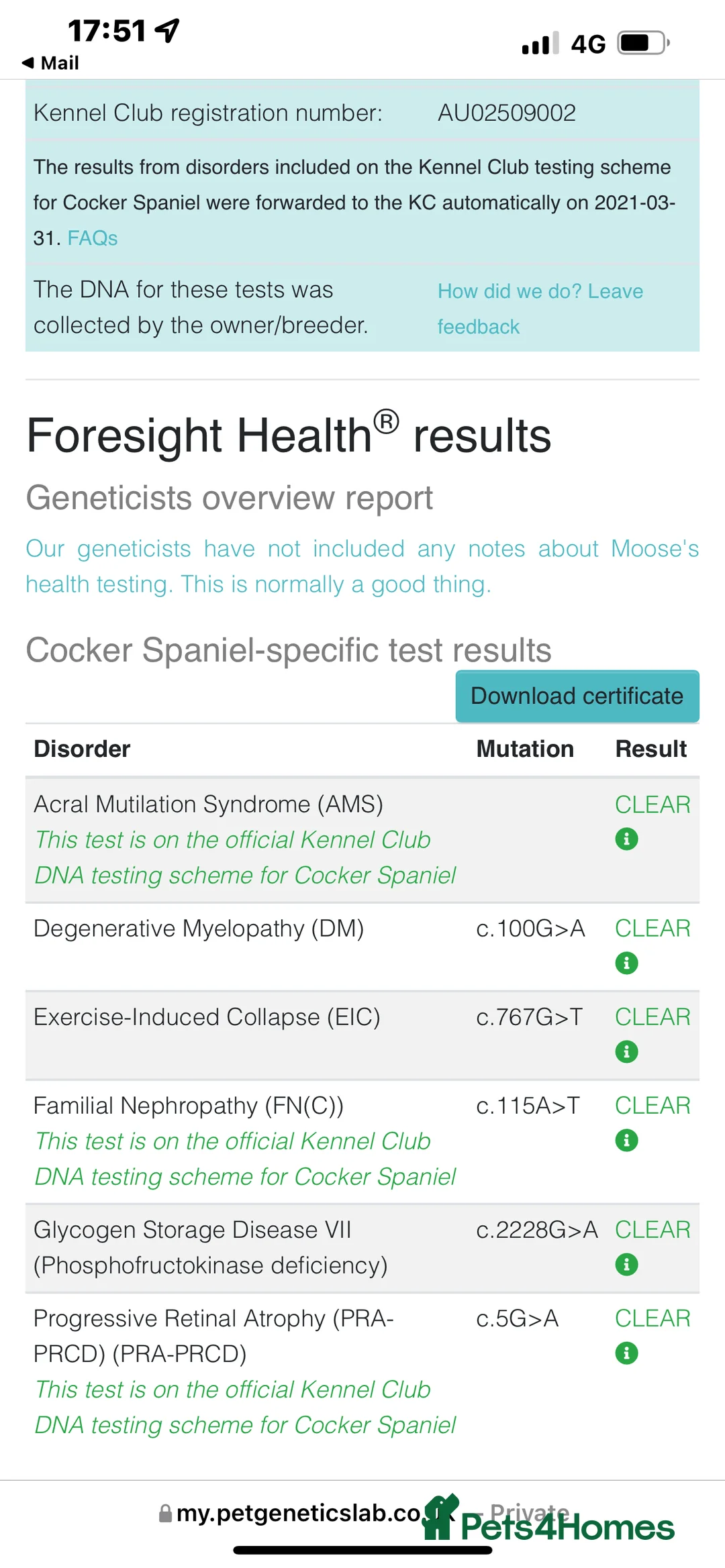Viewport: 725px width, 1568px height.
Task: Tap the geneticists notes about Moose's health text
Action: point(362,566)
